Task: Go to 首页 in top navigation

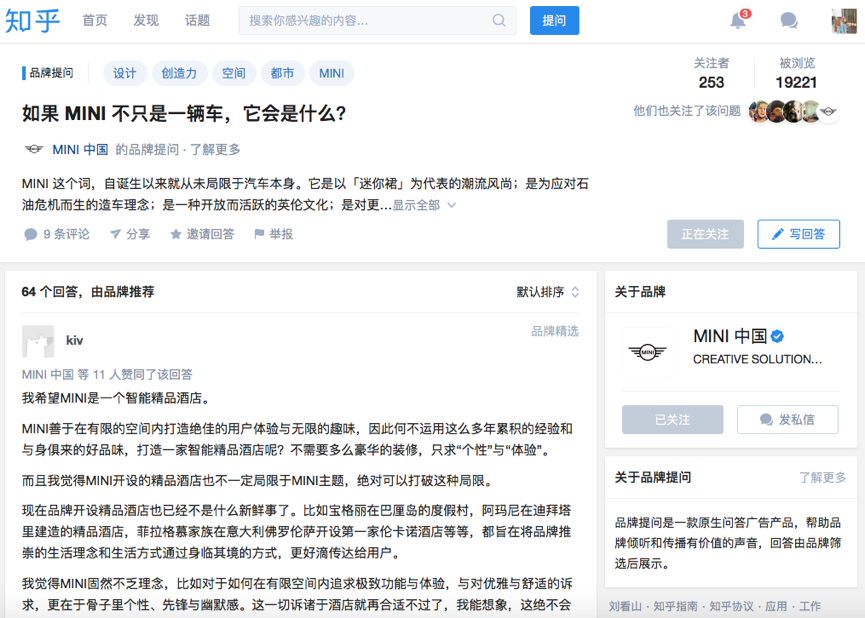Action: click(95, 20)
